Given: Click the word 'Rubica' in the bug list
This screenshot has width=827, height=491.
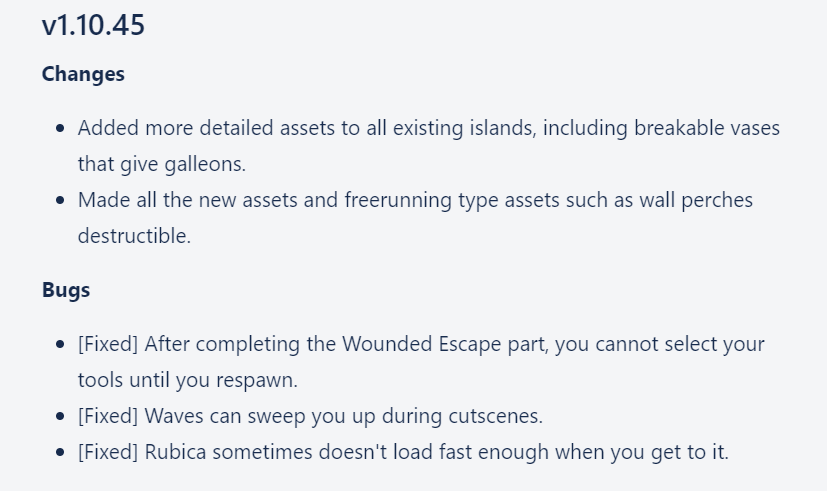Looking at the screenshot, I should pyautogui.click(x=176, y=452).
